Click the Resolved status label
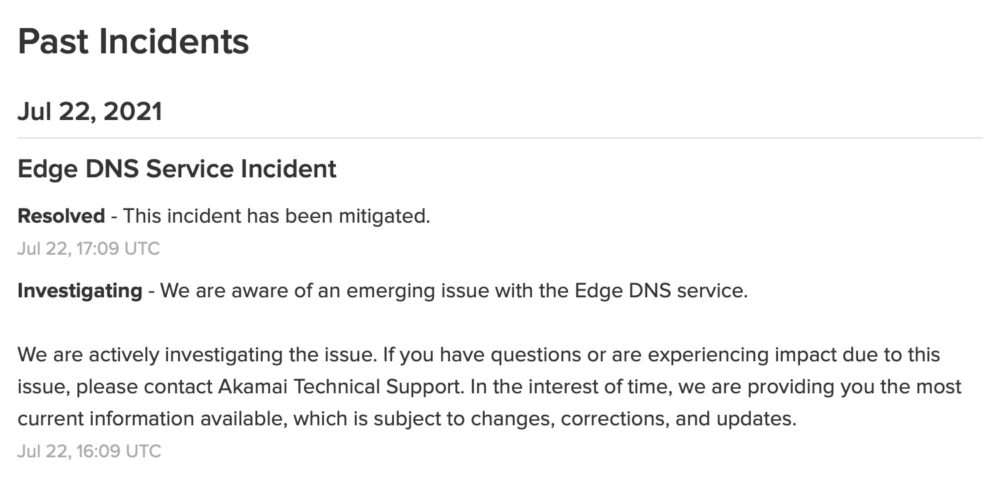Viewport: 1000px width, 488px height. pyautogui.click(x=61, y=216)
